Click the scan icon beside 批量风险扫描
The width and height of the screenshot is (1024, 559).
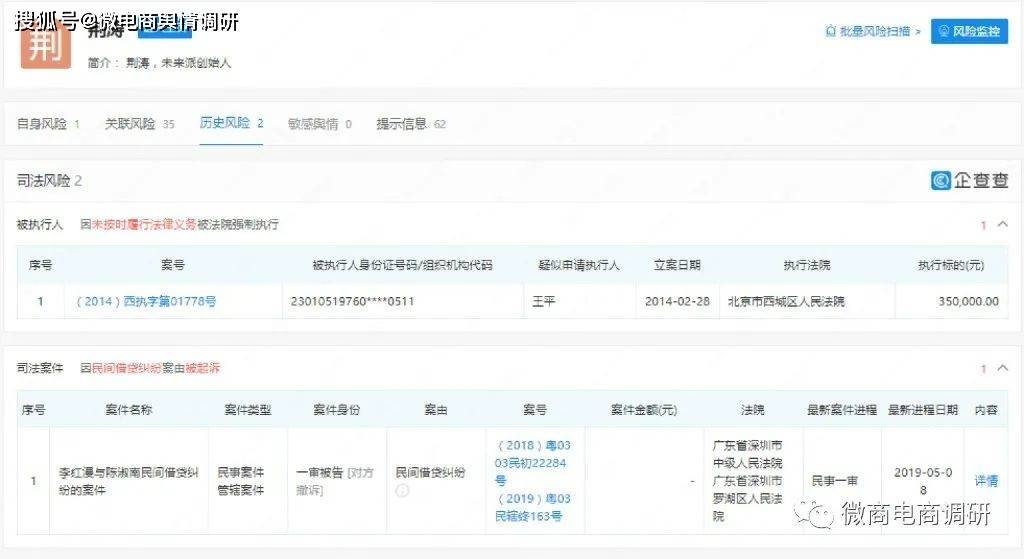(x=830, y=32)
